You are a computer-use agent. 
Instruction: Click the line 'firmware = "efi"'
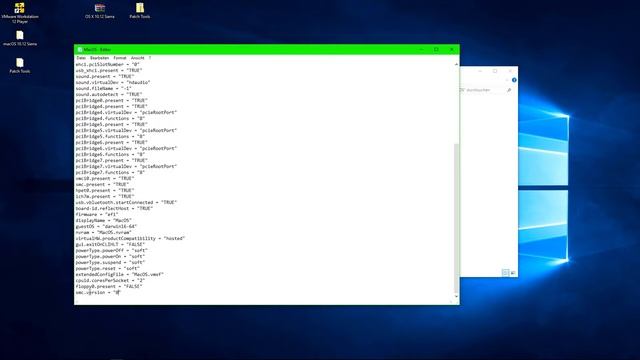97,214
